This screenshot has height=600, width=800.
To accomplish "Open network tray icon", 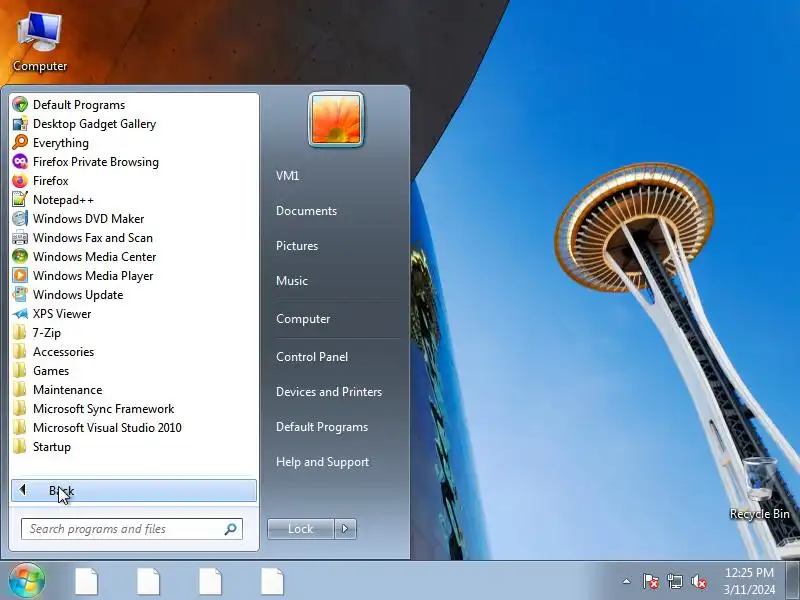I will (x=674, y=581).
